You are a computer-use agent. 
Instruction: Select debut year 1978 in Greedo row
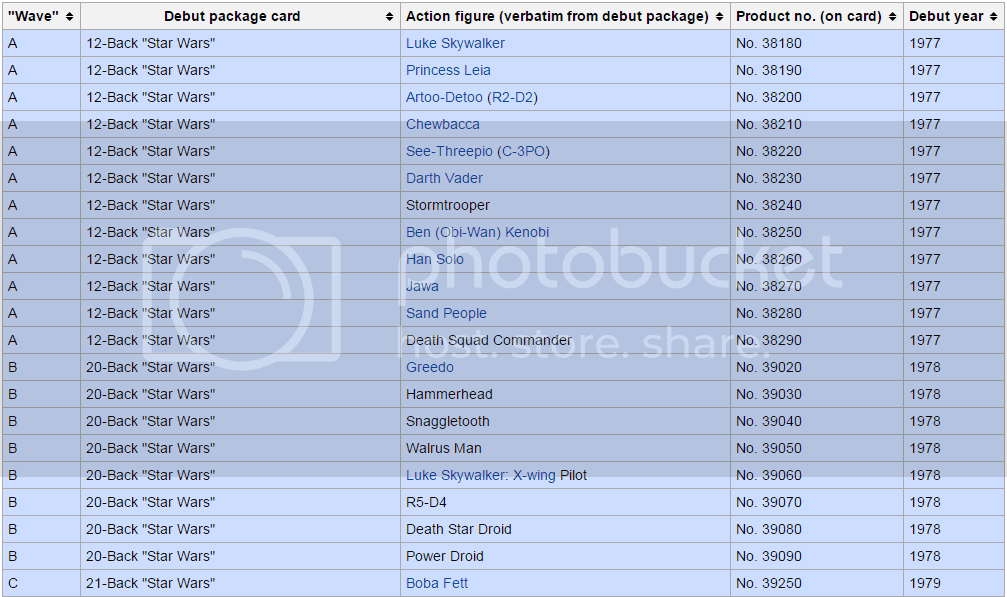(x=925, y=367)
